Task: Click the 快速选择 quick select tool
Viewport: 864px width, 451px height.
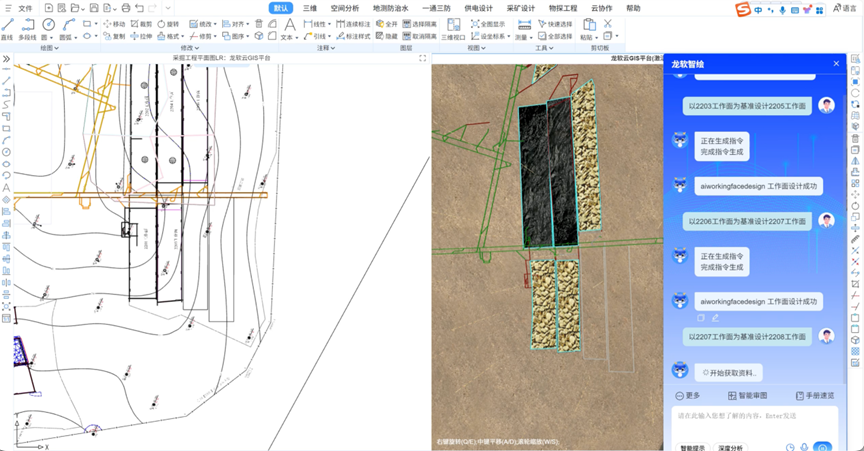Action: click(555, 23)
